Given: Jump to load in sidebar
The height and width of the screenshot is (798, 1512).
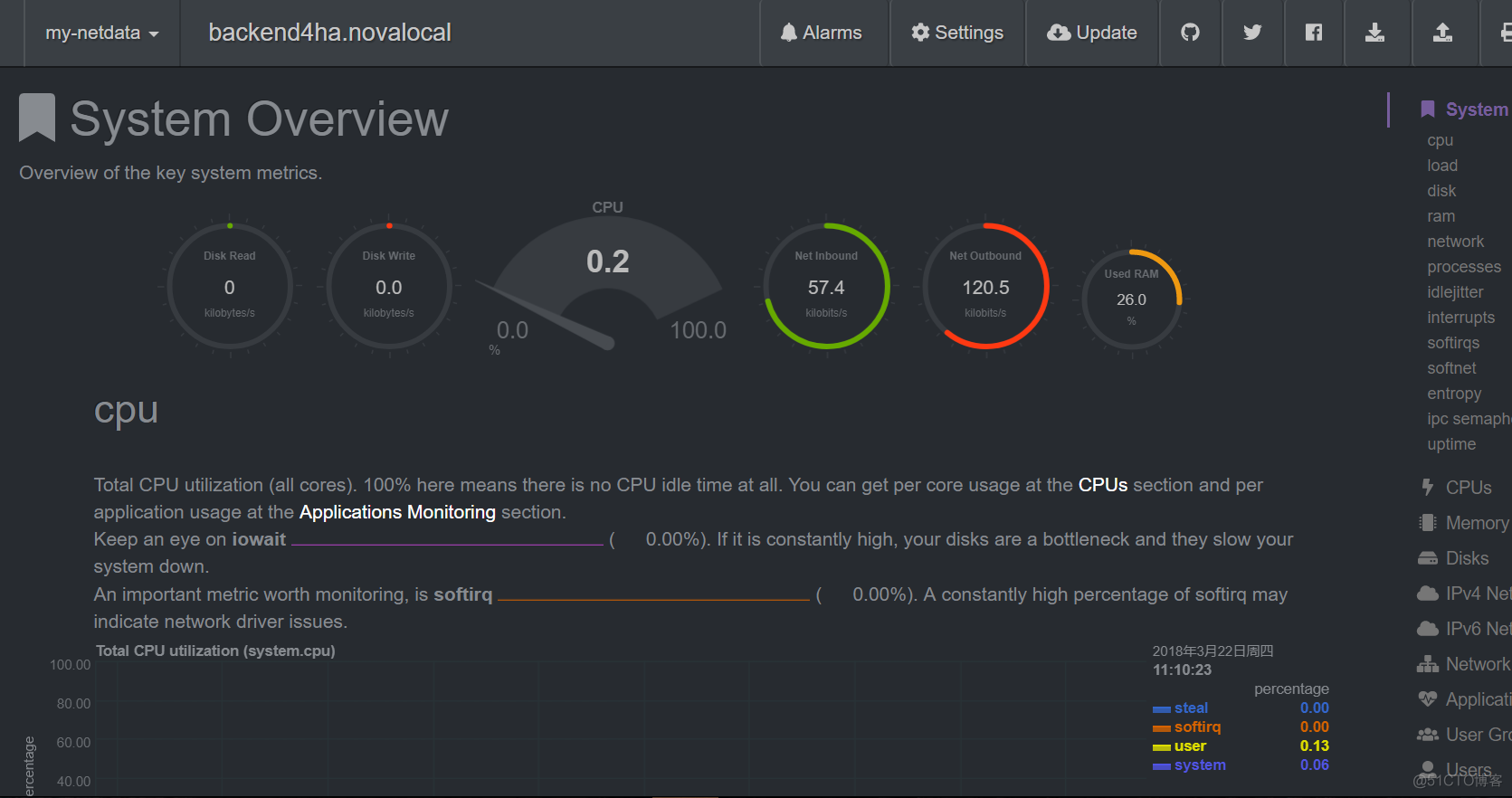Looking at the screenshot, I should coord(1442,166).
